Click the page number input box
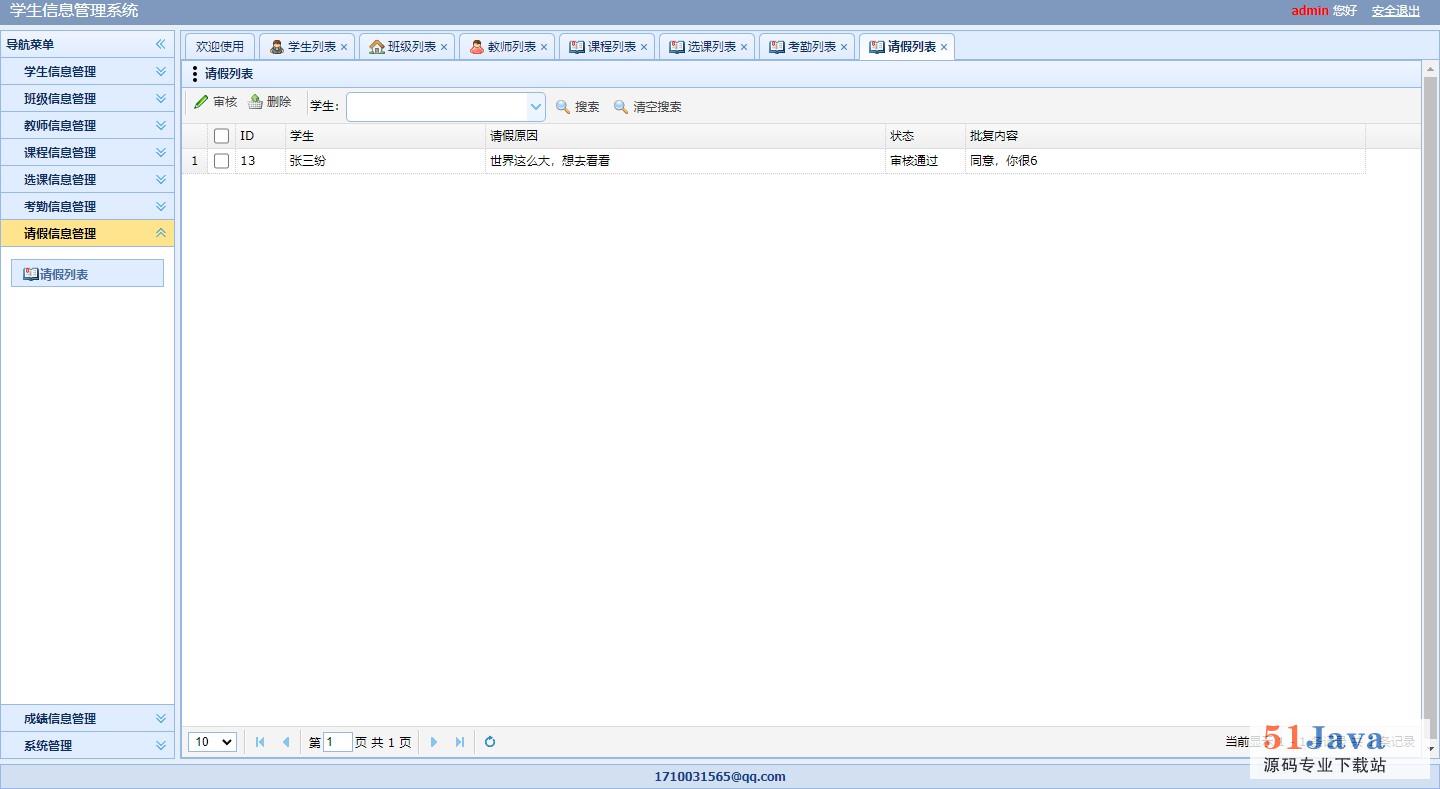The height and width of the screenshot is (789, 1440). [x=338, y=742]
